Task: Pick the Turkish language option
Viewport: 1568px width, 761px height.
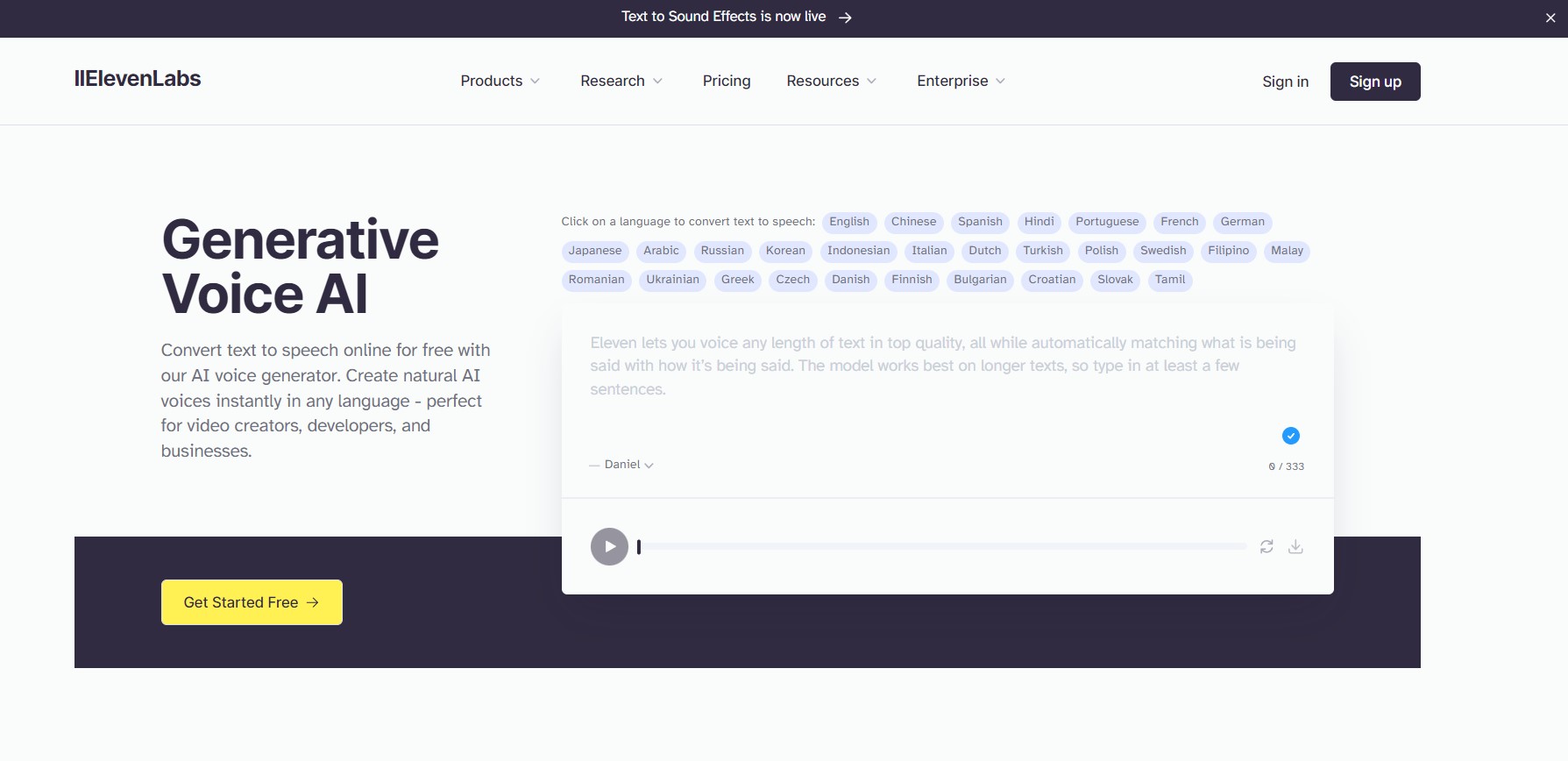Action: [x=1043, y=251]
